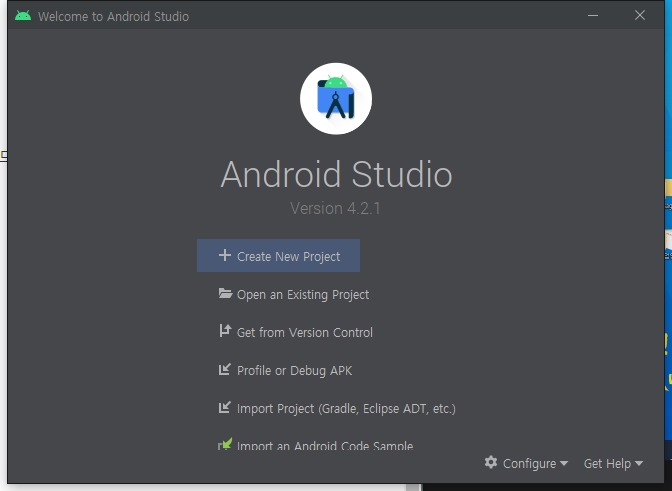672x491 pixels.
Task: Select Get from Version Control
Action: [x=296, y=332]
